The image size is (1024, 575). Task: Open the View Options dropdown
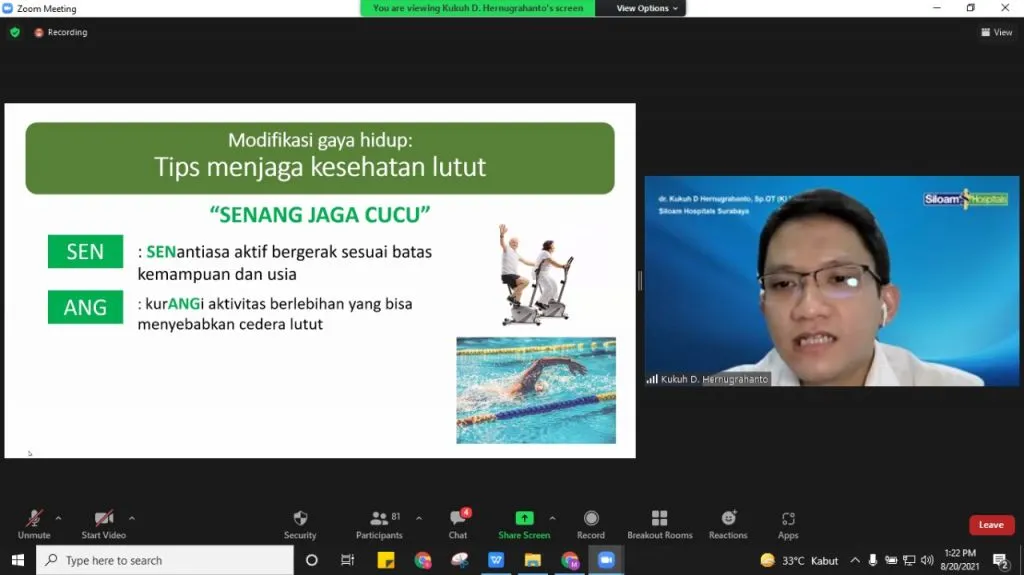click(647, 8)
